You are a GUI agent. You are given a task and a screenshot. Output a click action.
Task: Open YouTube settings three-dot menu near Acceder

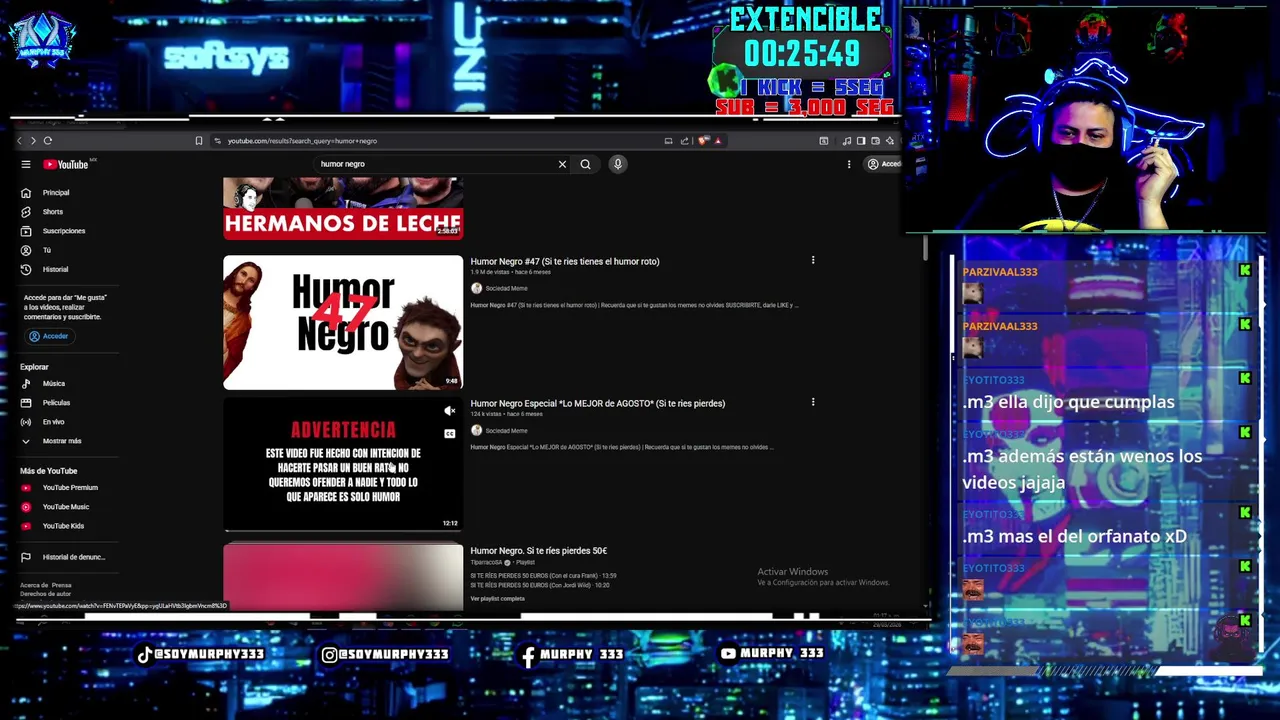point(849,164)
